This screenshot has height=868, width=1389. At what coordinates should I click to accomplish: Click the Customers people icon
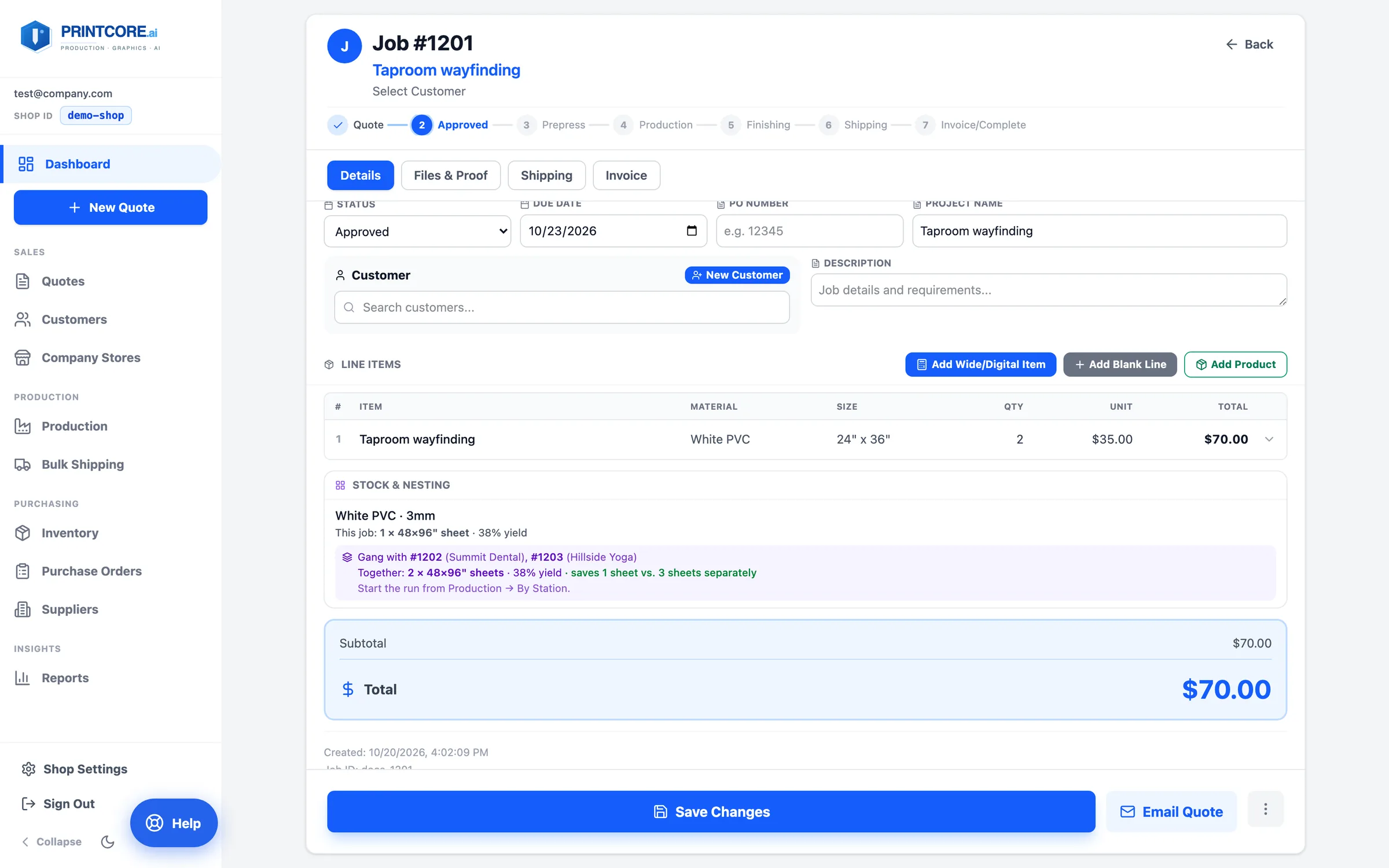coord(23,319)
